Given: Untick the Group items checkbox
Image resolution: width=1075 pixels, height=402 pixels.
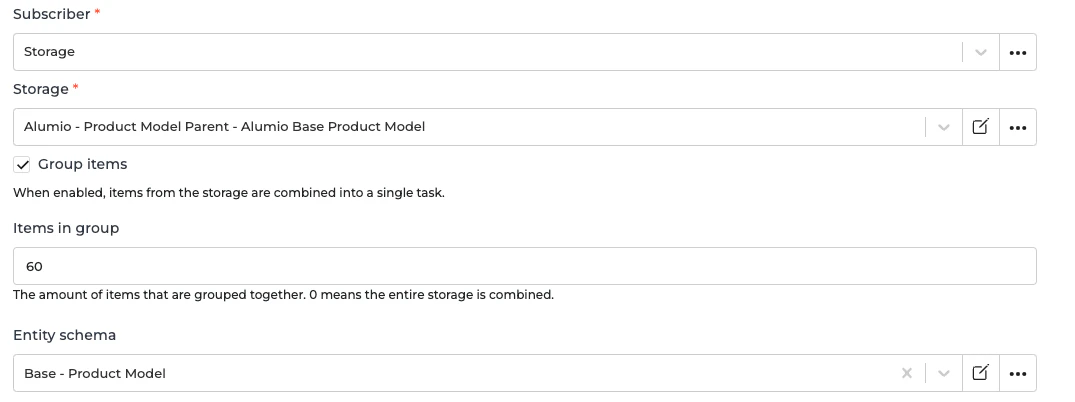Looking at the screenshot, I should coord(23,164).
